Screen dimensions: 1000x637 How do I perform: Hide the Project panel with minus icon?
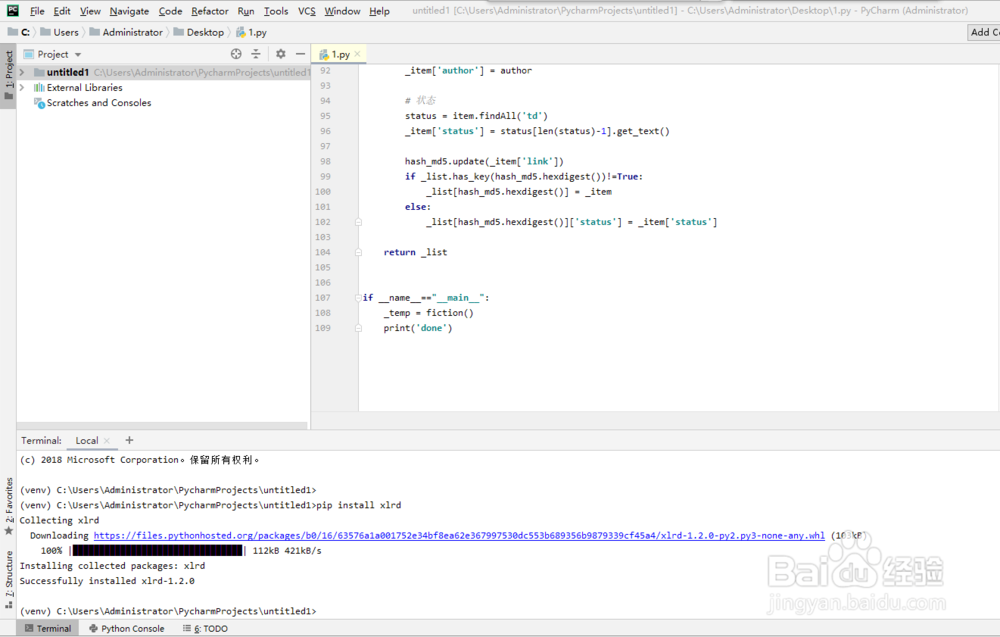pos(300,54)
